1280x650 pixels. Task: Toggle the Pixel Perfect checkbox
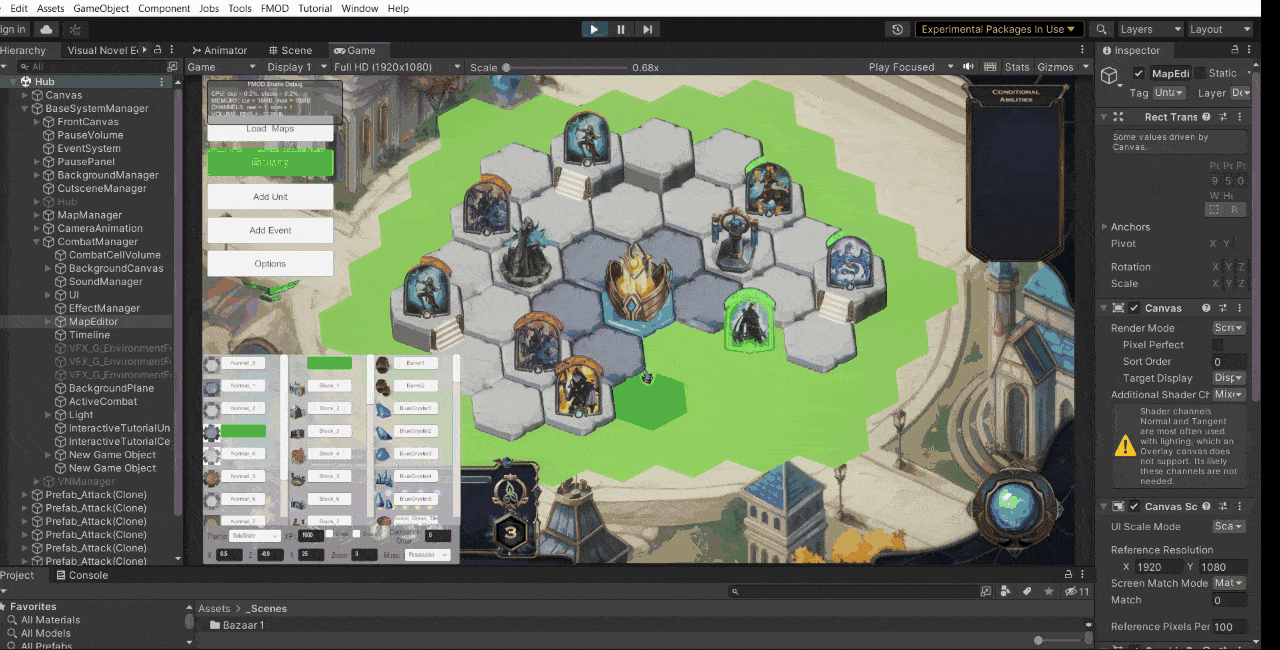click(x=1217, y=345)
